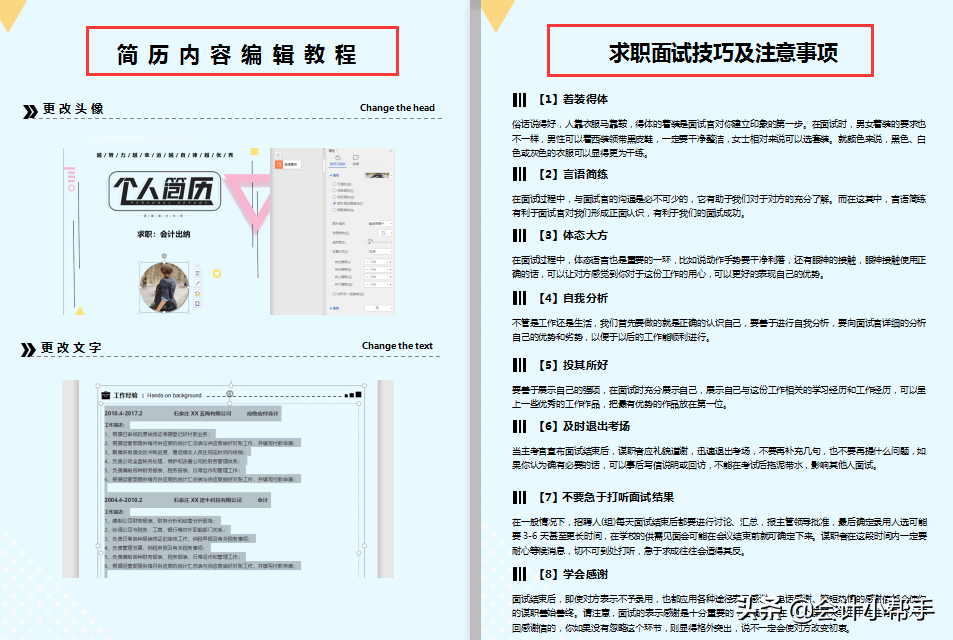Click the orange picture icon beside 嵌入图片

click(278, 164)
